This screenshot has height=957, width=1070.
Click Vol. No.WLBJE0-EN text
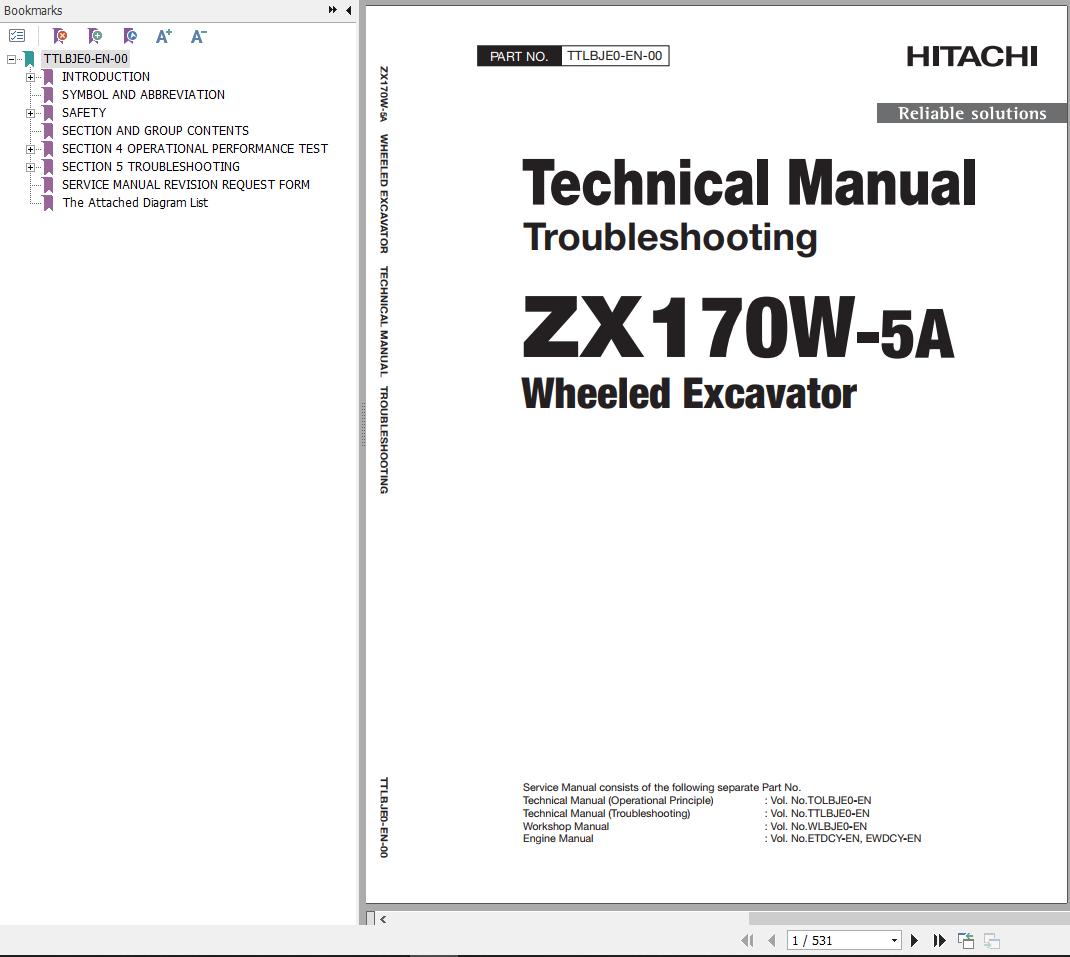point(818,826)
